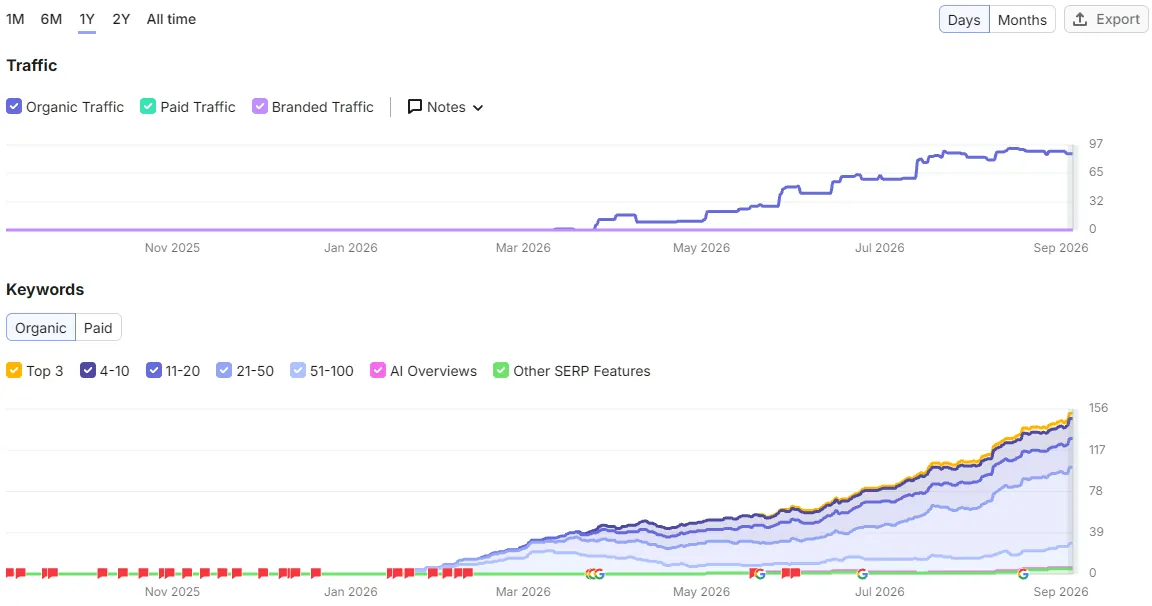Screen dimensions: 1152x606
Task: Open the Paid keywords tab
Action: [x=98, y=328]
